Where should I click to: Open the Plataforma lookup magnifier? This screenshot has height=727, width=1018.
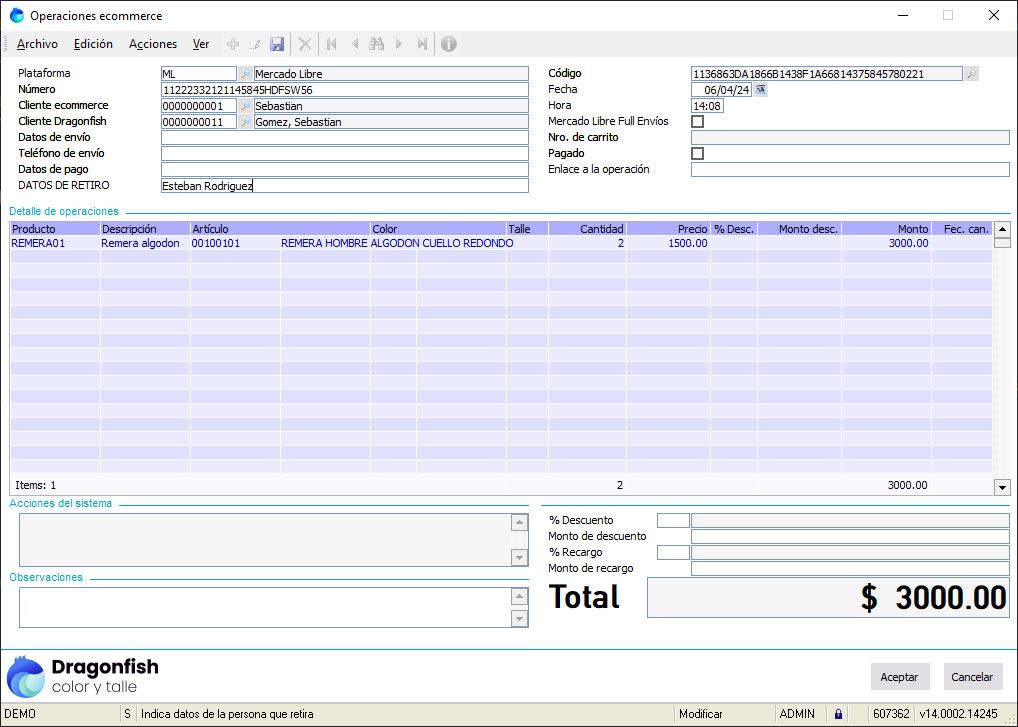click(245, 74)
